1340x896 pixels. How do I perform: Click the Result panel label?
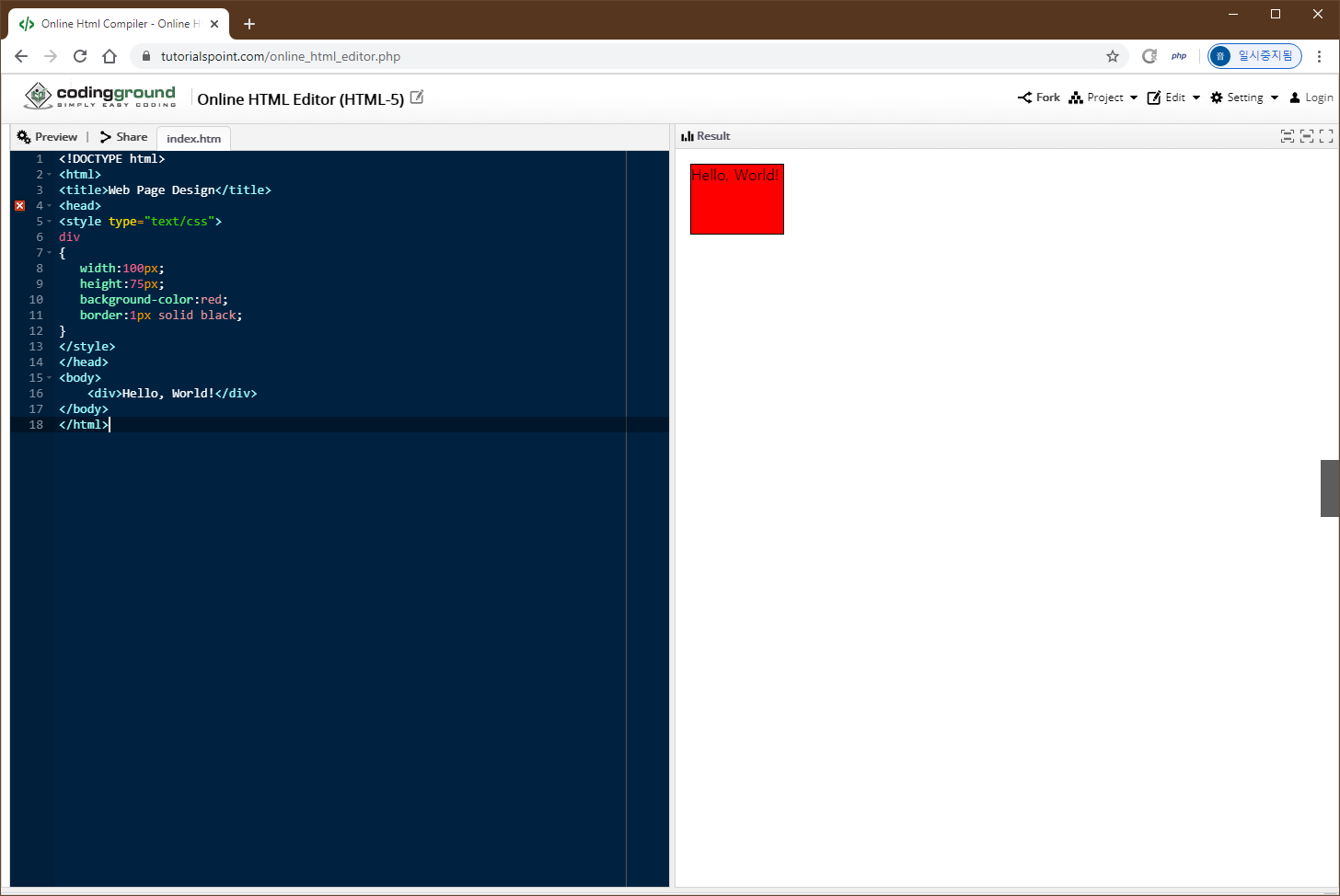[x=713, y=136]
